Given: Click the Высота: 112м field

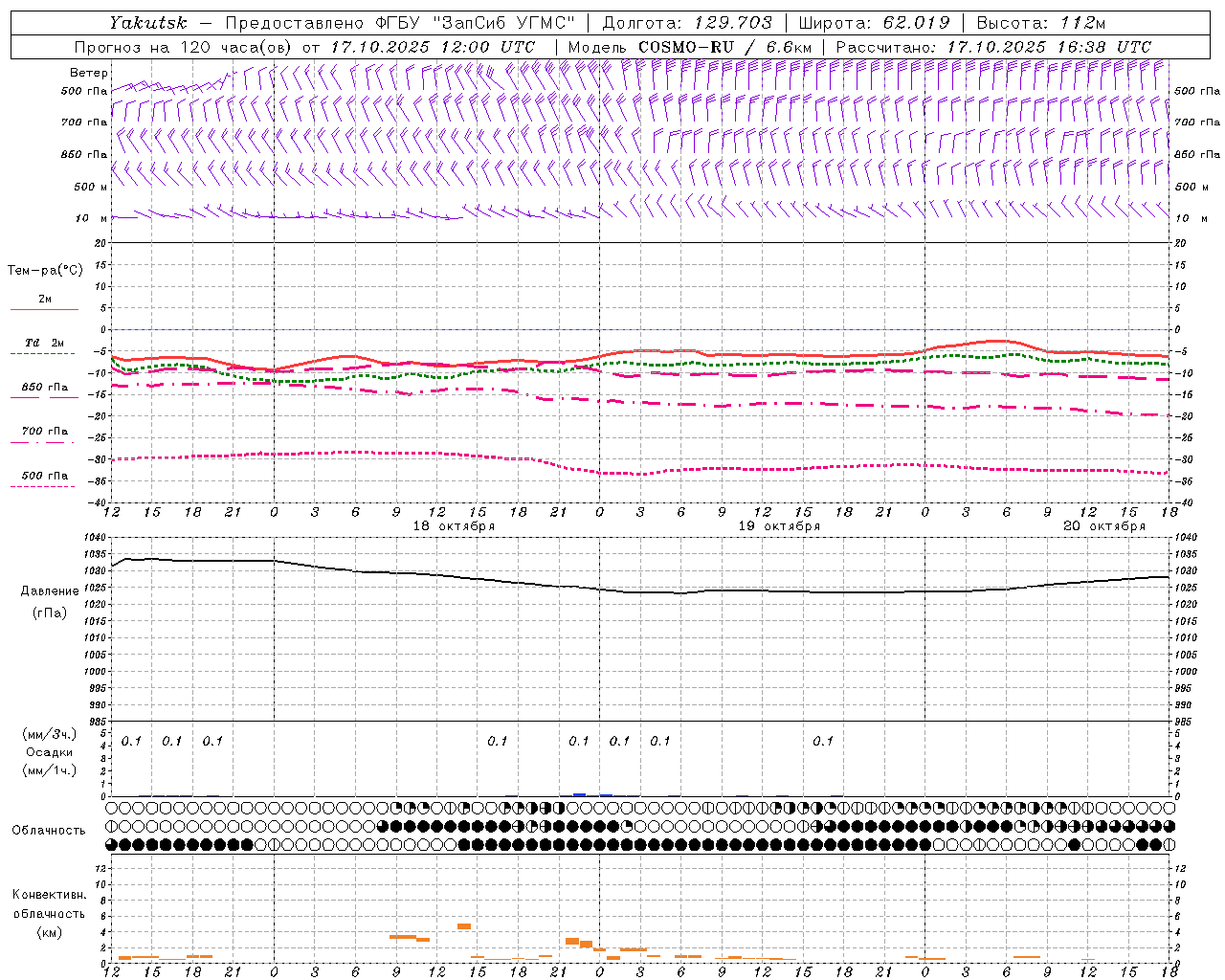Looking at the screenshot, I should click(1042, 22).
